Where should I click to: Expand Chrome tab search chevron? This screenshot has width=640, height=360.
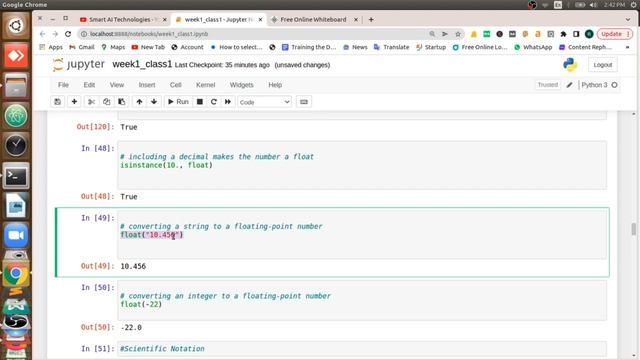628,20
